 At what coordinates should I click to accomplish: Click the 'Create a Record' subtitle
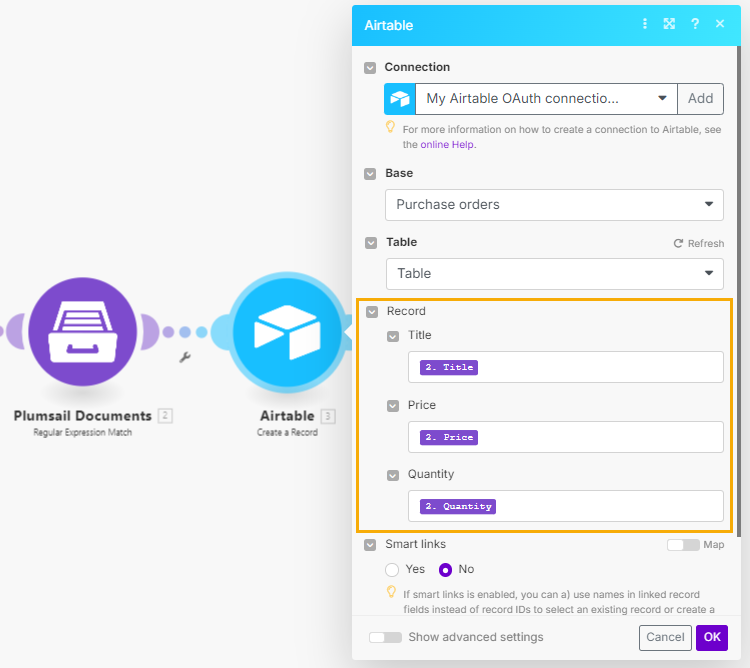287,432
